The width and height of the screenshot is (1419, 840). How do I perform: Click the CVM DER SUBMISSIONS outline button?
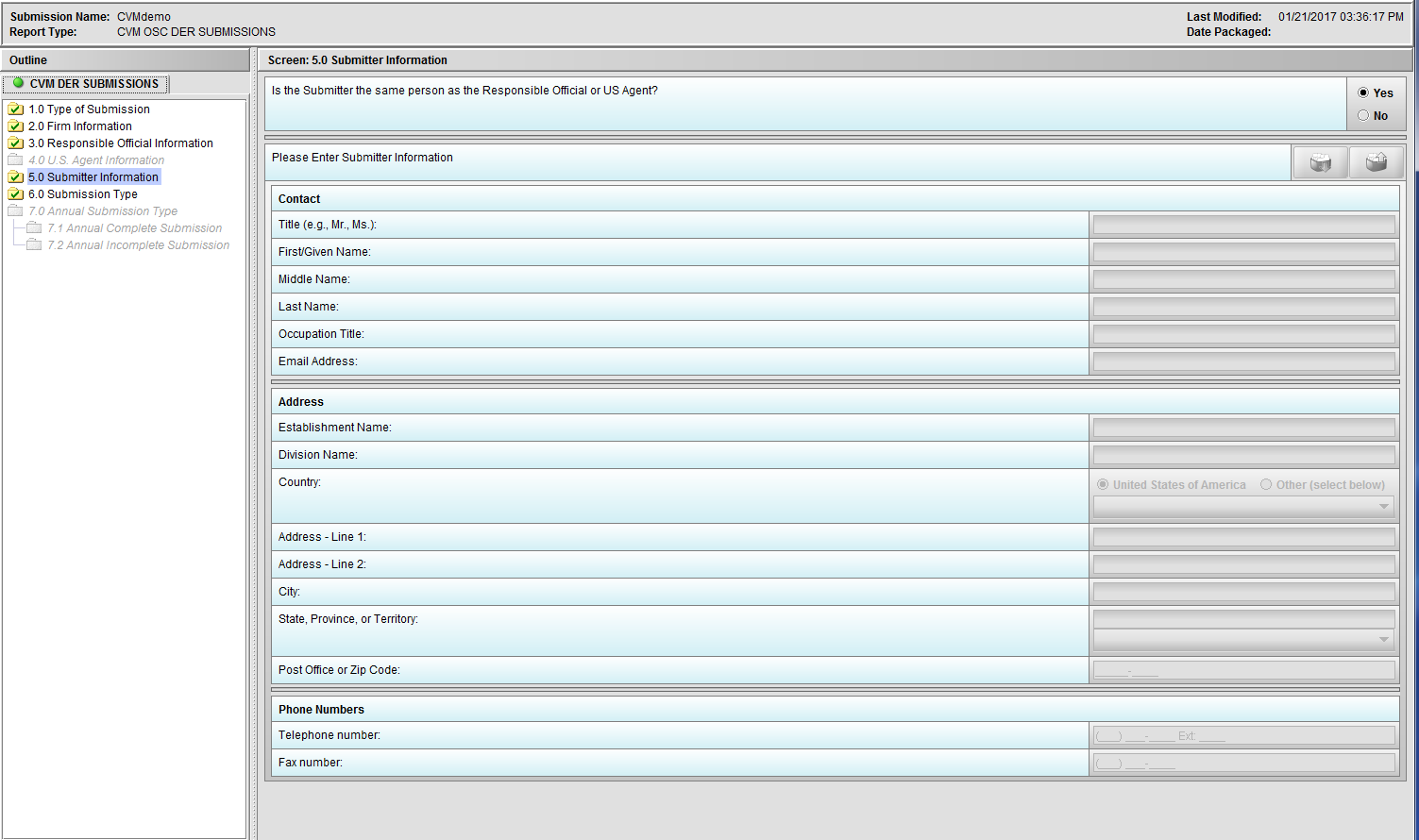[86, 84]
